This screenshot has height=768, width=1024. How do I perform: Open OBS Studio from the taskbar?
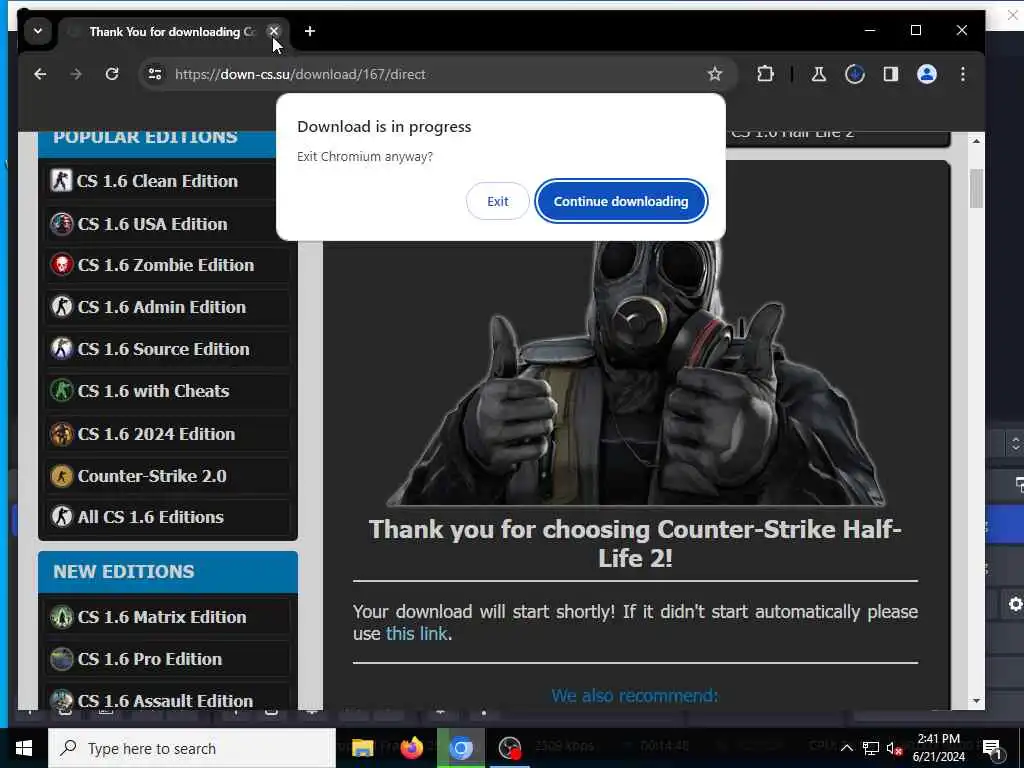tap(509, 748)
